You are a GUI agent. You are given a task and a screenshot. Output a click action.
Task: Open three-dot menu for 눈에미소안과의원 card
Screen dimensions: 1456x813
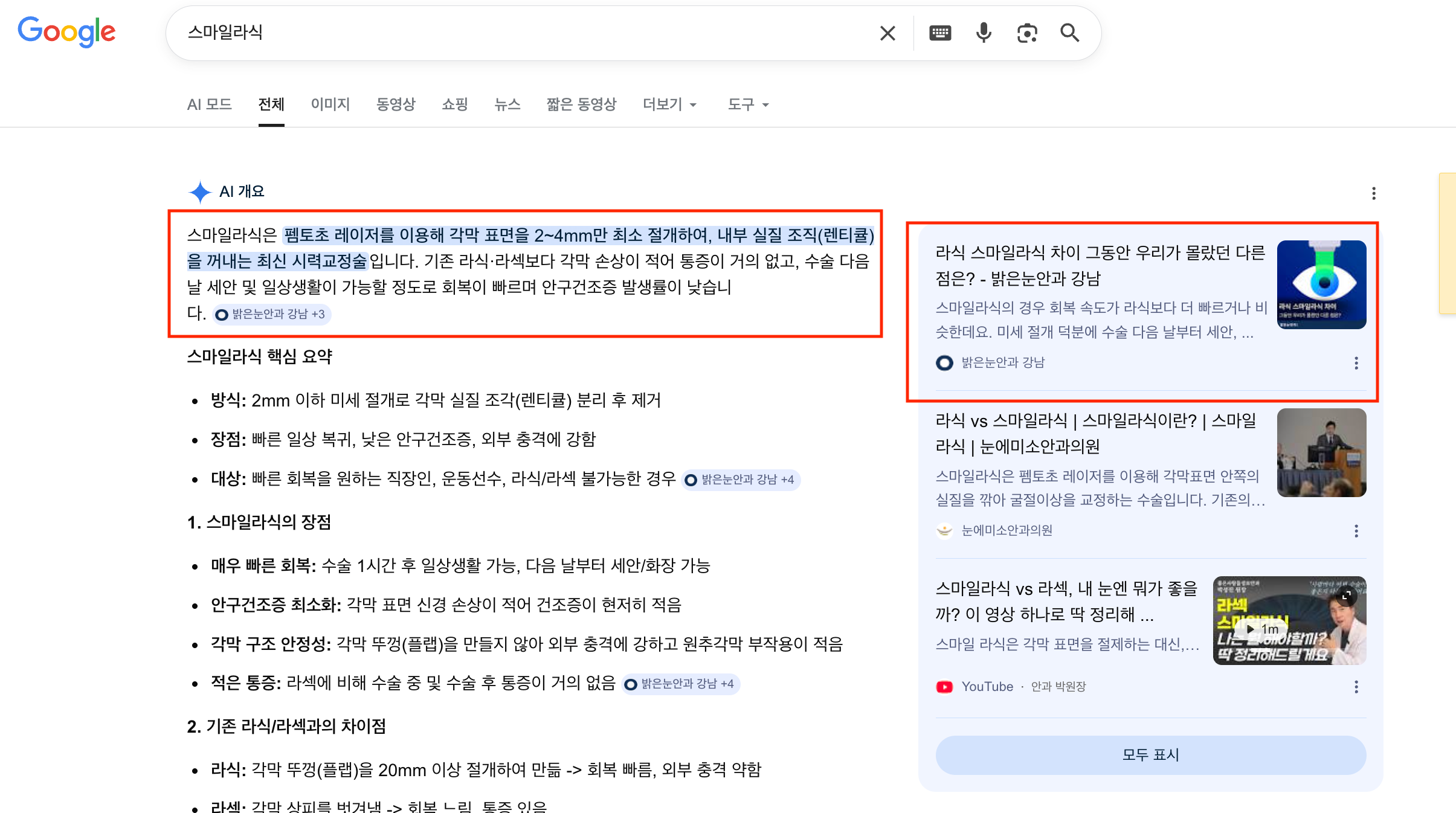point(1356,531)
